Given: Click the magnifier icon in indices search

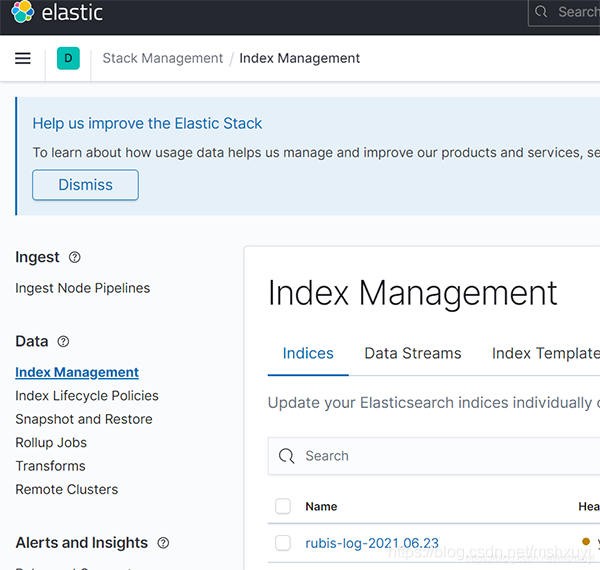Looking at the screenshot, I should coord(286,456).
